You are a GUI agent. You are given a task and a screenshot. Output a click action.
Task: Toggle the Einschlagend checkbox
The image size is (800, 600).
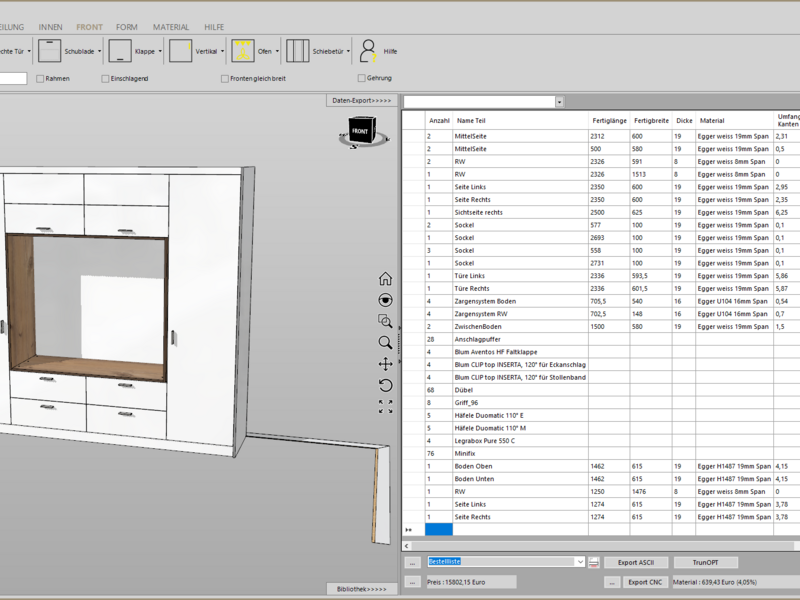click(105, 78)
